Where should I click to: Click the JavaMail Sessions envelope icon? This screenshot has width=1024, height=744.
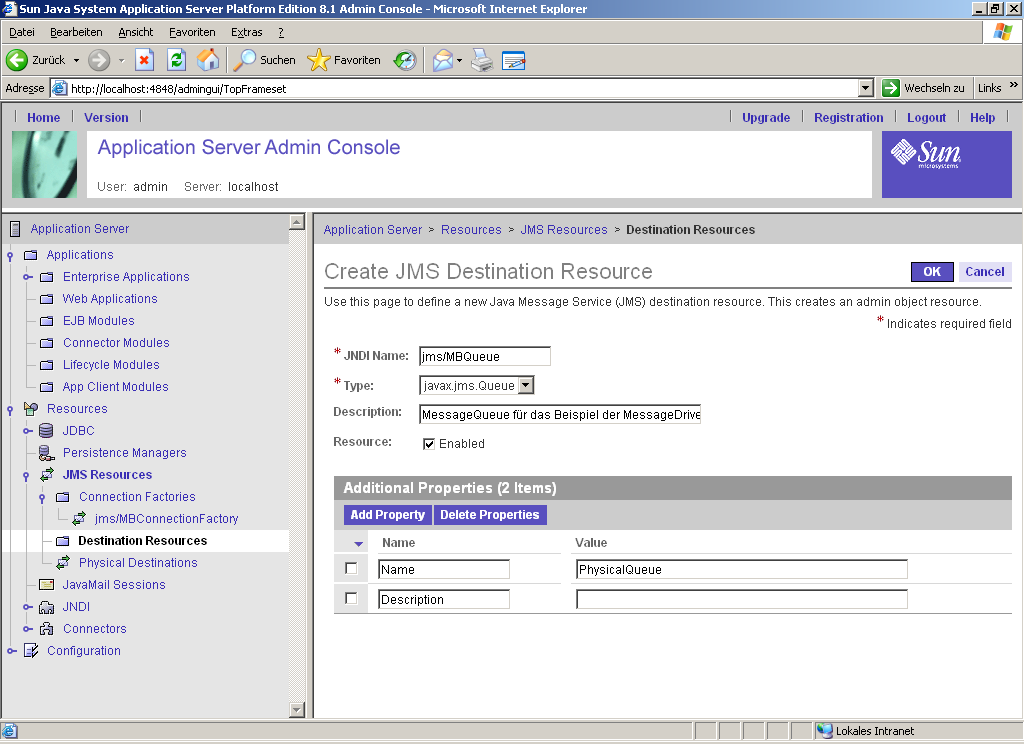coord(46,585)
